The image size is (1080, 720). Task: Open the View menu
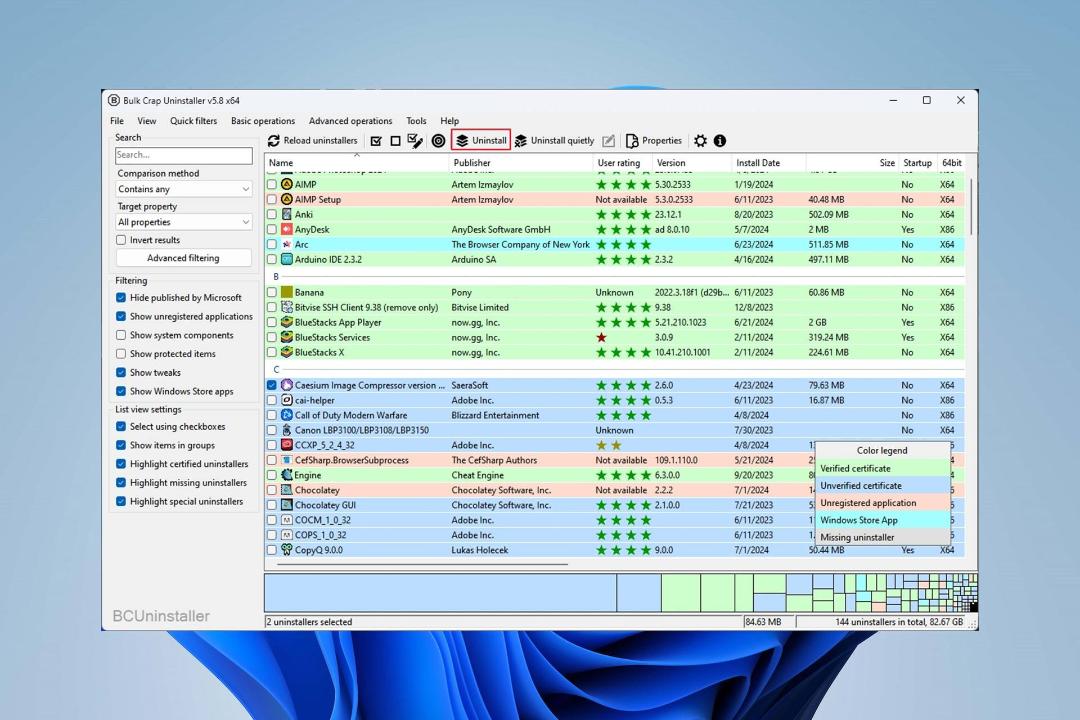click(x=147, y=121)
